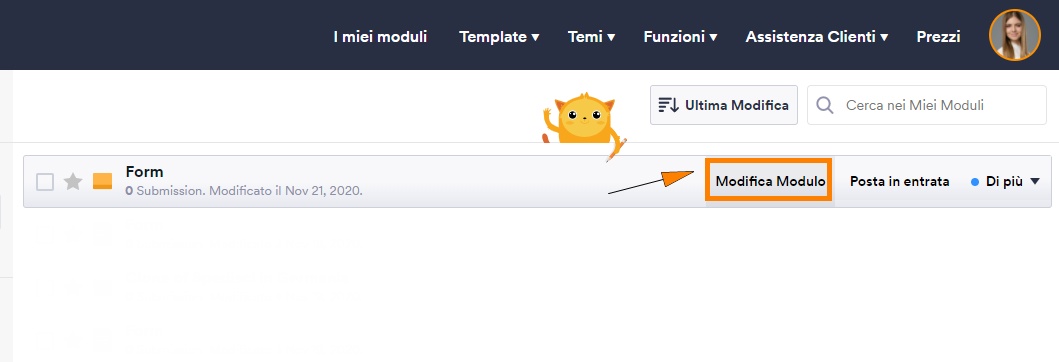The image size is (1059, 362).
Task: Click the magnifier search icon
Action: coord(825,105)
